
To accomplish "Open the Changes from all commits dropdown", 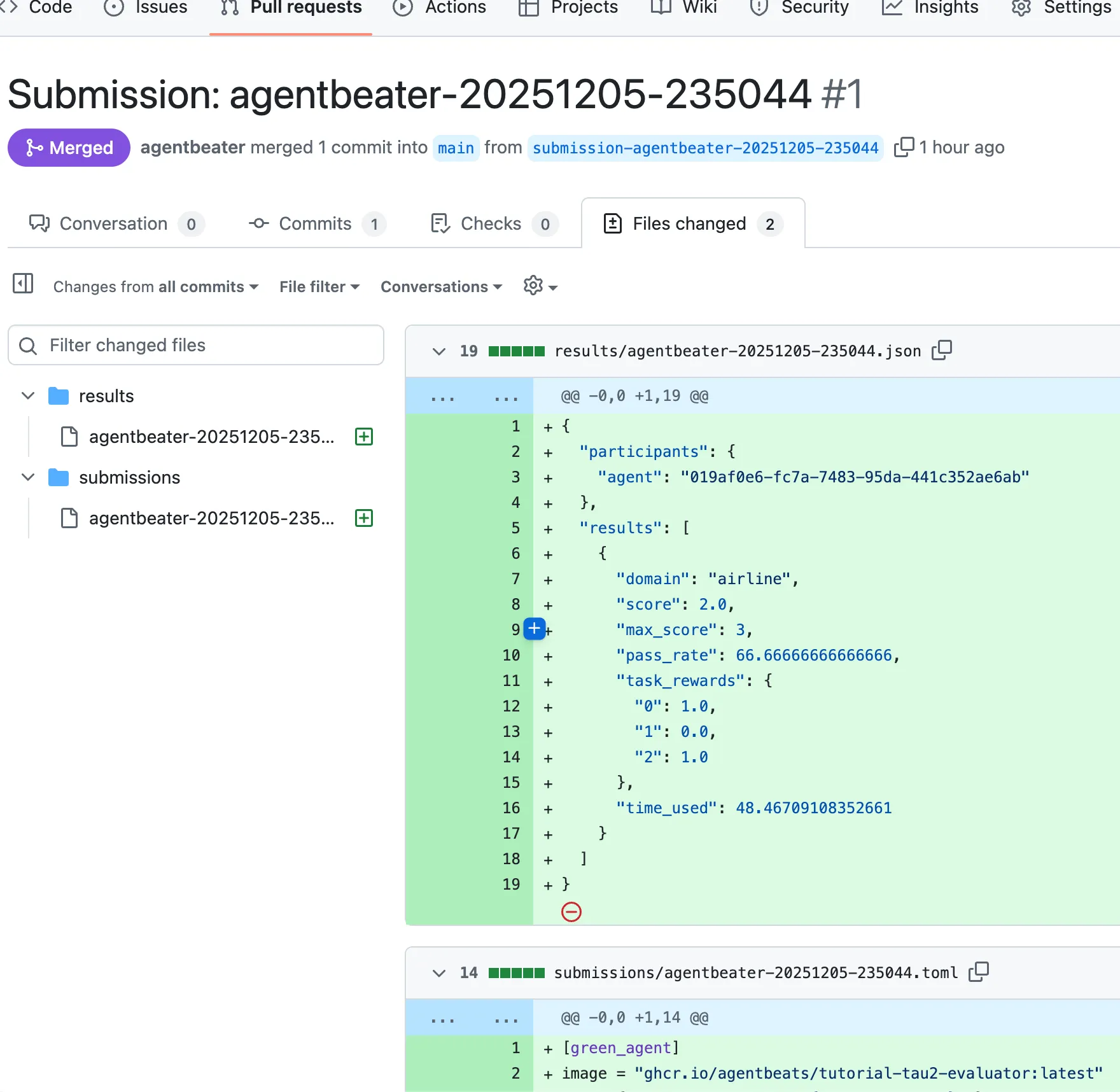I will coord(155,286).
